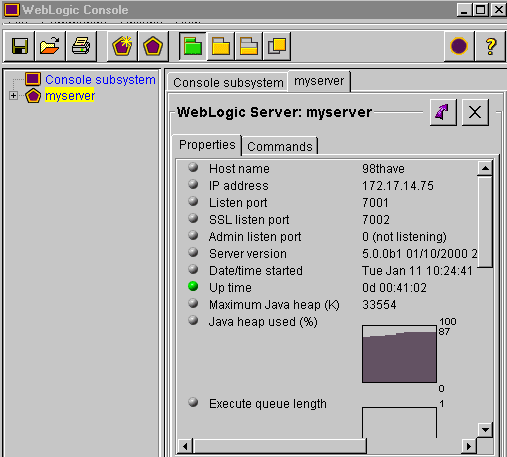Viewport: 507px width, 457px height.
Task: Click the vertical scrollbar thumb in properties list
Action: click(485, 222)
